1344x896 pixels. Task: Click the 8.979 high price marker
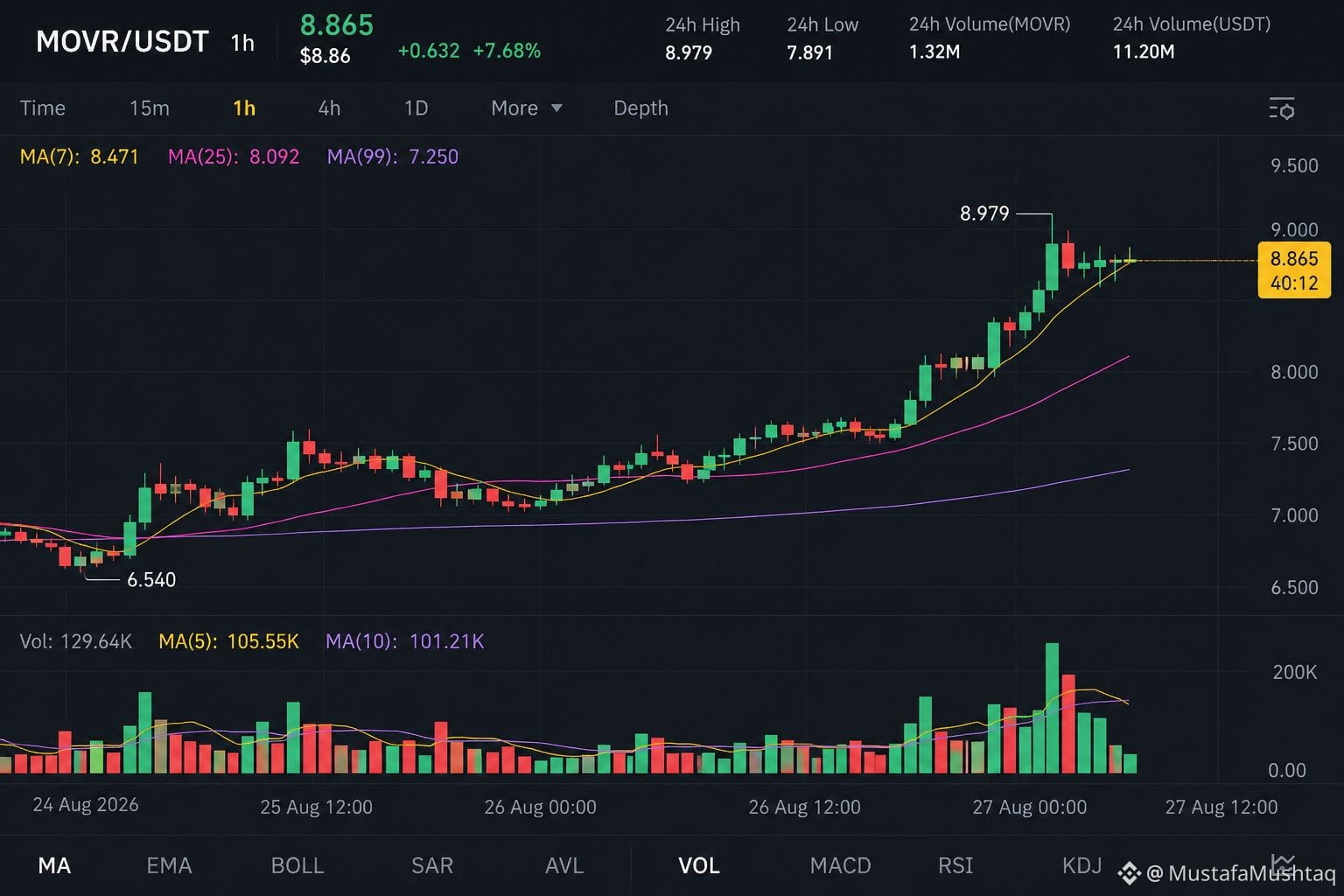[984, 213]
